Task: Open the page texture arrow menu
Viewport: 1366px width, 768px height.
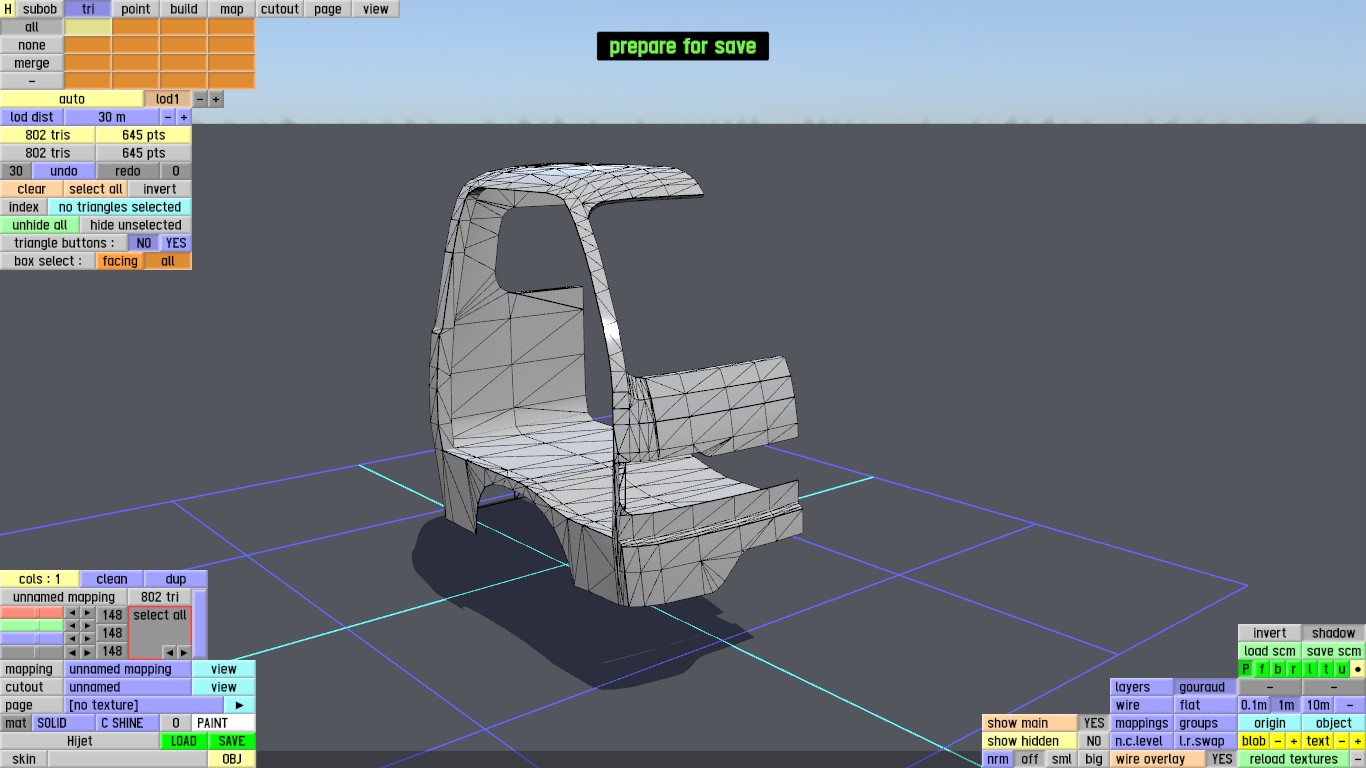Action: (240, 705)
